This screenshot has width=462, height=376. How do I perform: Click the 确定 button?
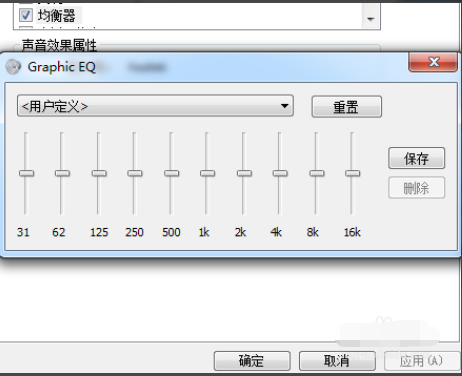(252, 361)
